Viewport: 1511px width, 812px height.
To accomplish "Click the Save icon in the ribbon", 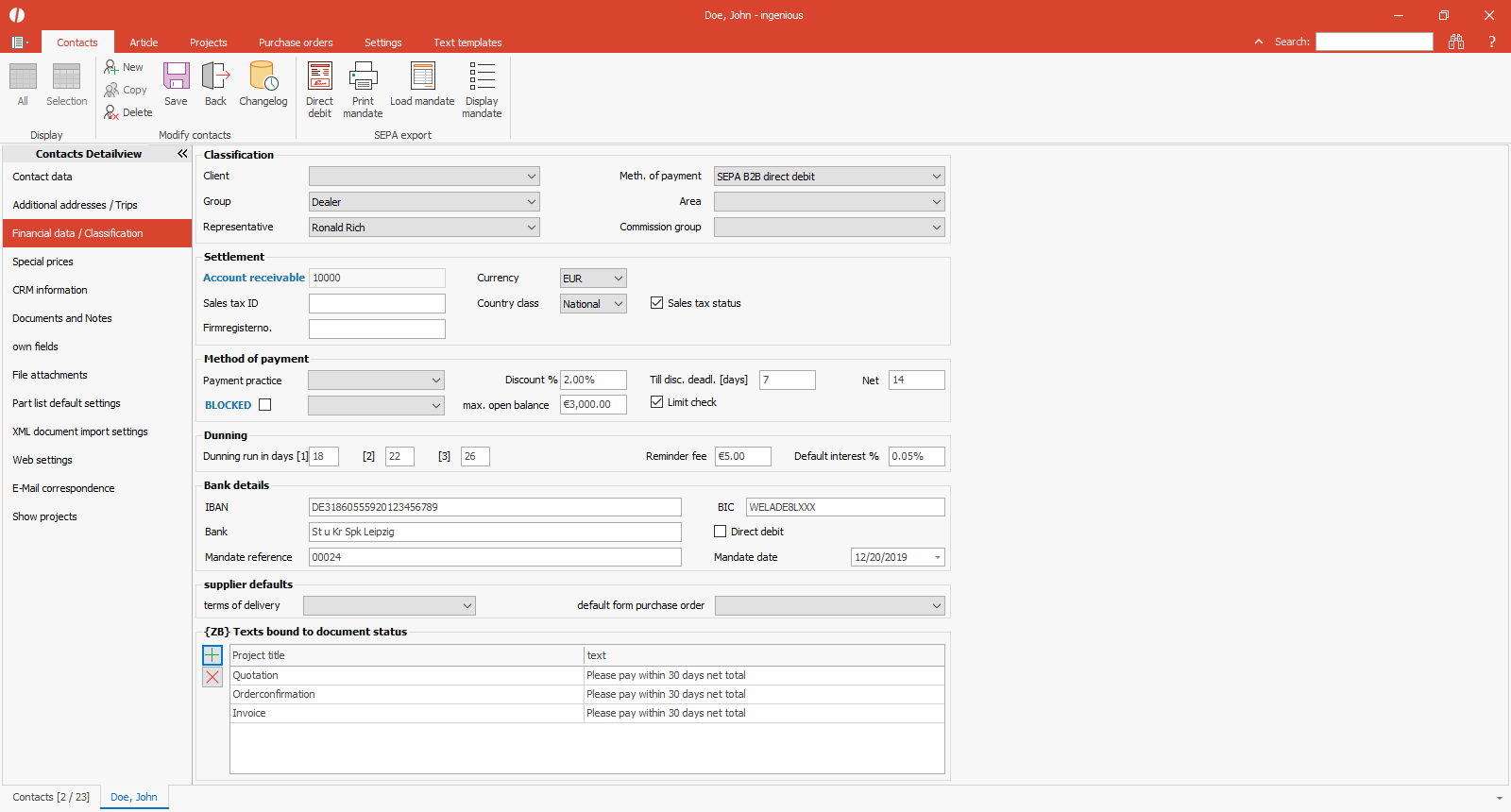I will 176,84.
